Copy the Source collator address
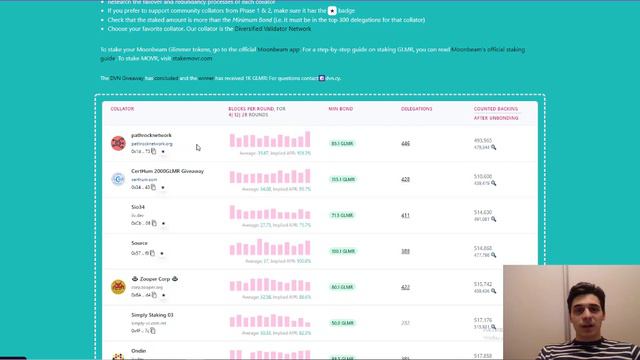 152,253
